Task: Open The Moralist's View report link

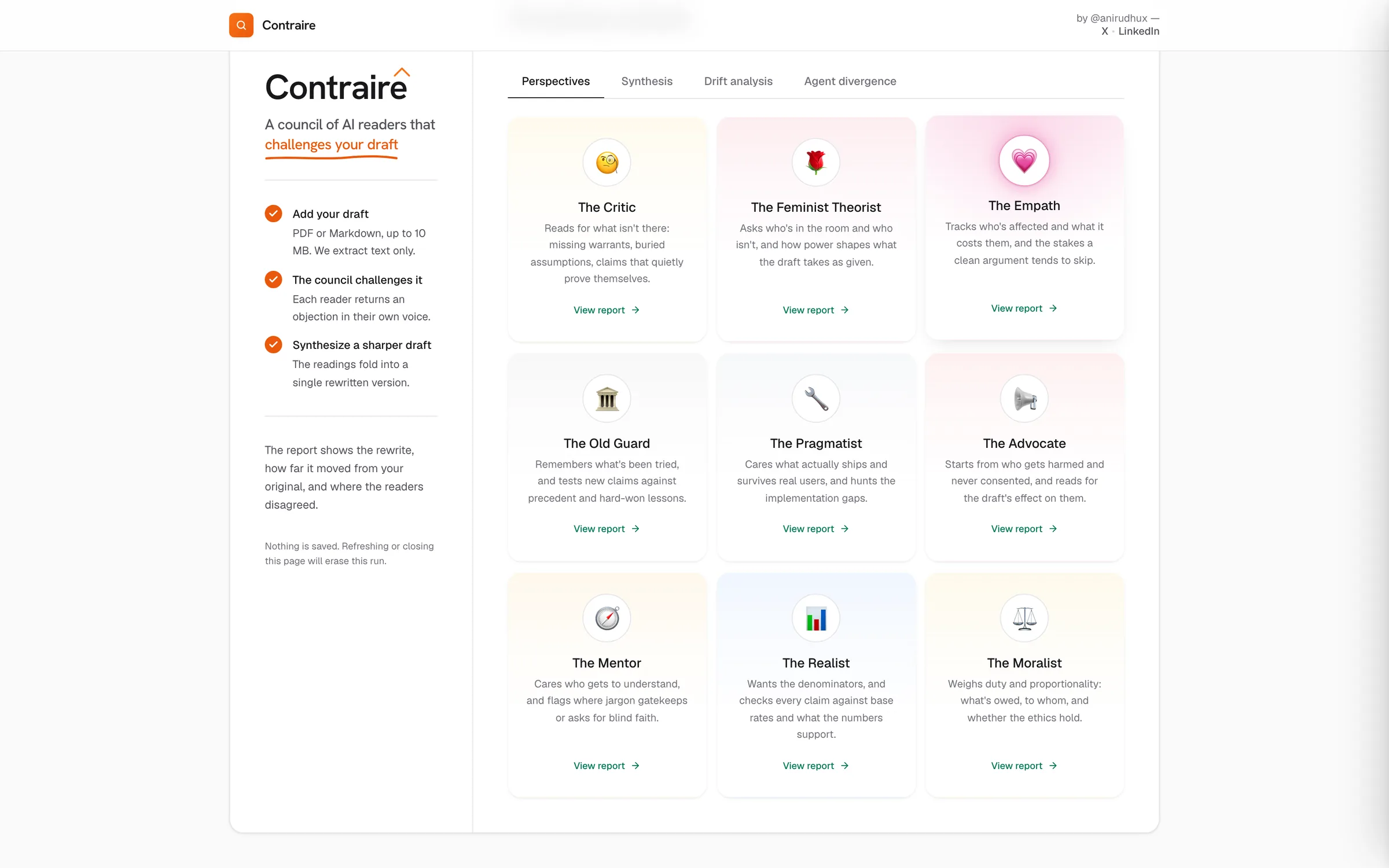Action: pyautogui.click(x=1024, y=766)
